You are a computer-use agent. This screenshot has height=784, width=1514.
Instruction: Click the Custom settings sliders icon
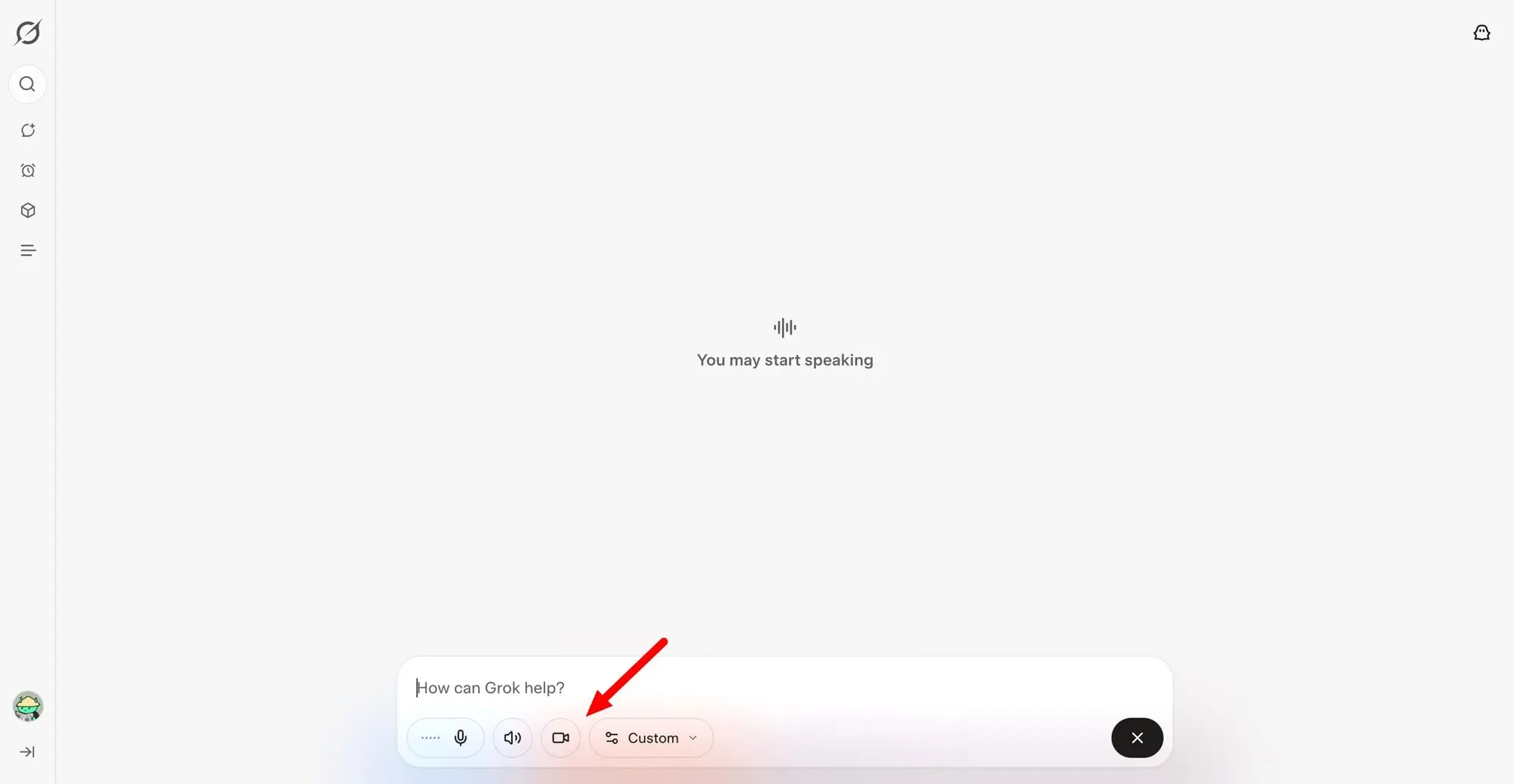[612, 738]
